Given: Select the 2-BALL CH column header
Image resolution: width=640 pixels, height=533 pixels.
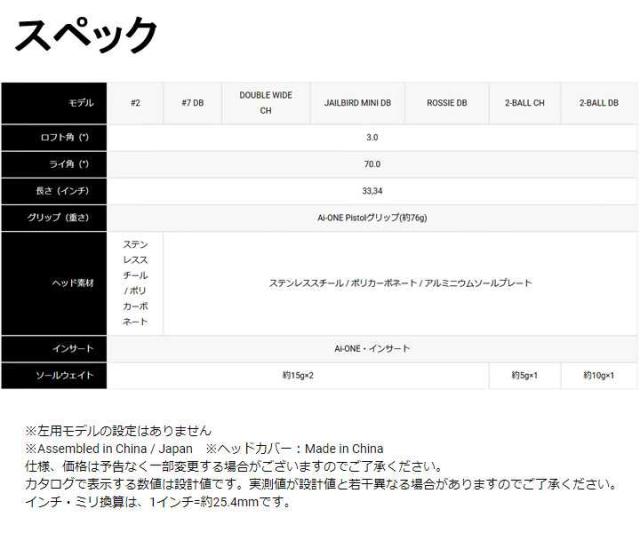Looking at the screenshot, I should [x=525, y=103].
